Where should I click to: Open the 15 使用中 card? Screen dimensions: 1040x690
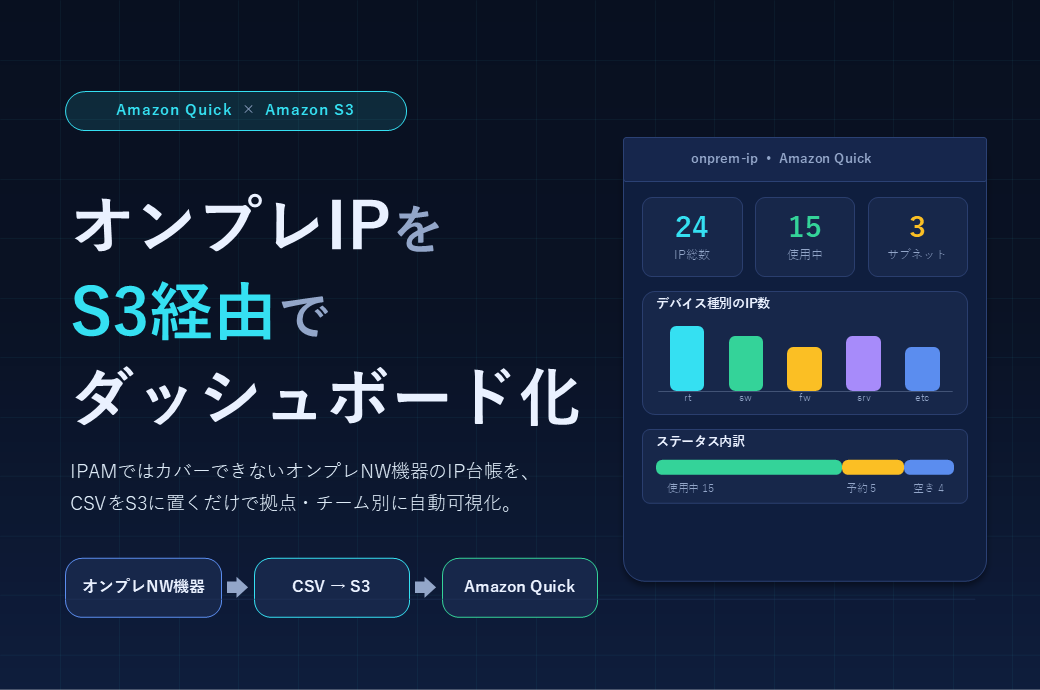[805, 237]
